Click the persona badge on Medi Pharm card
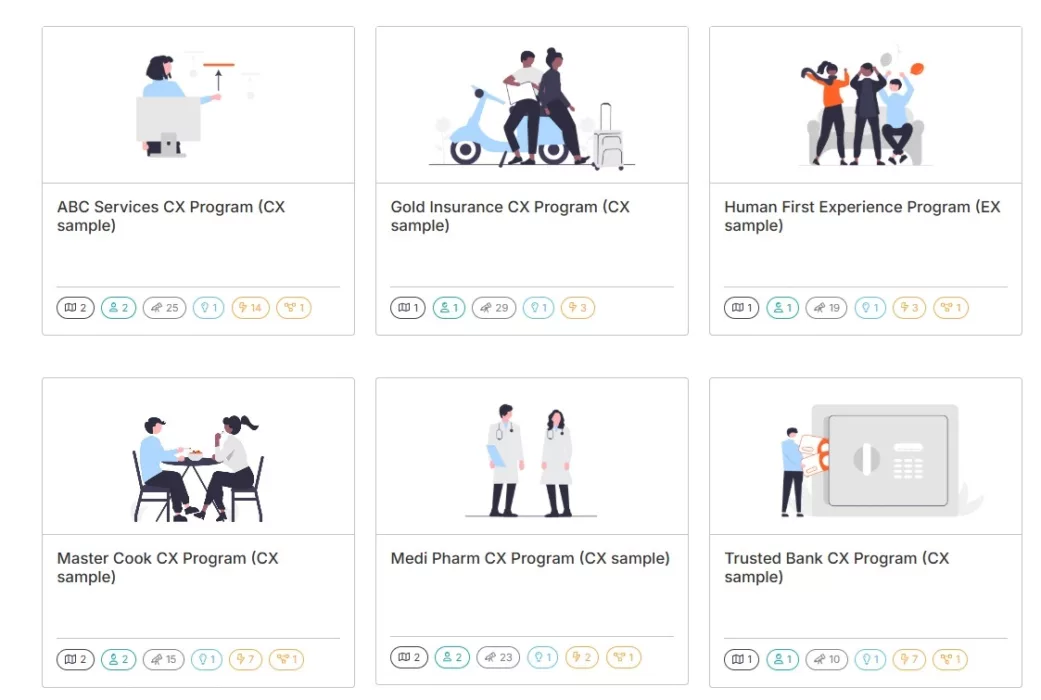 452,657
